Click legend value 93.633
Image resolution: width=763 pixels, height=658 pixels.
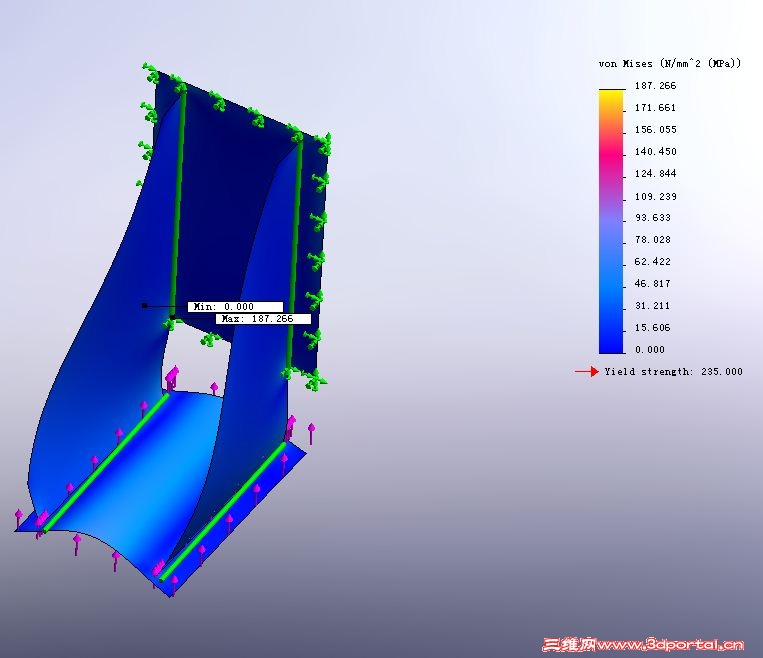(653, 218)
